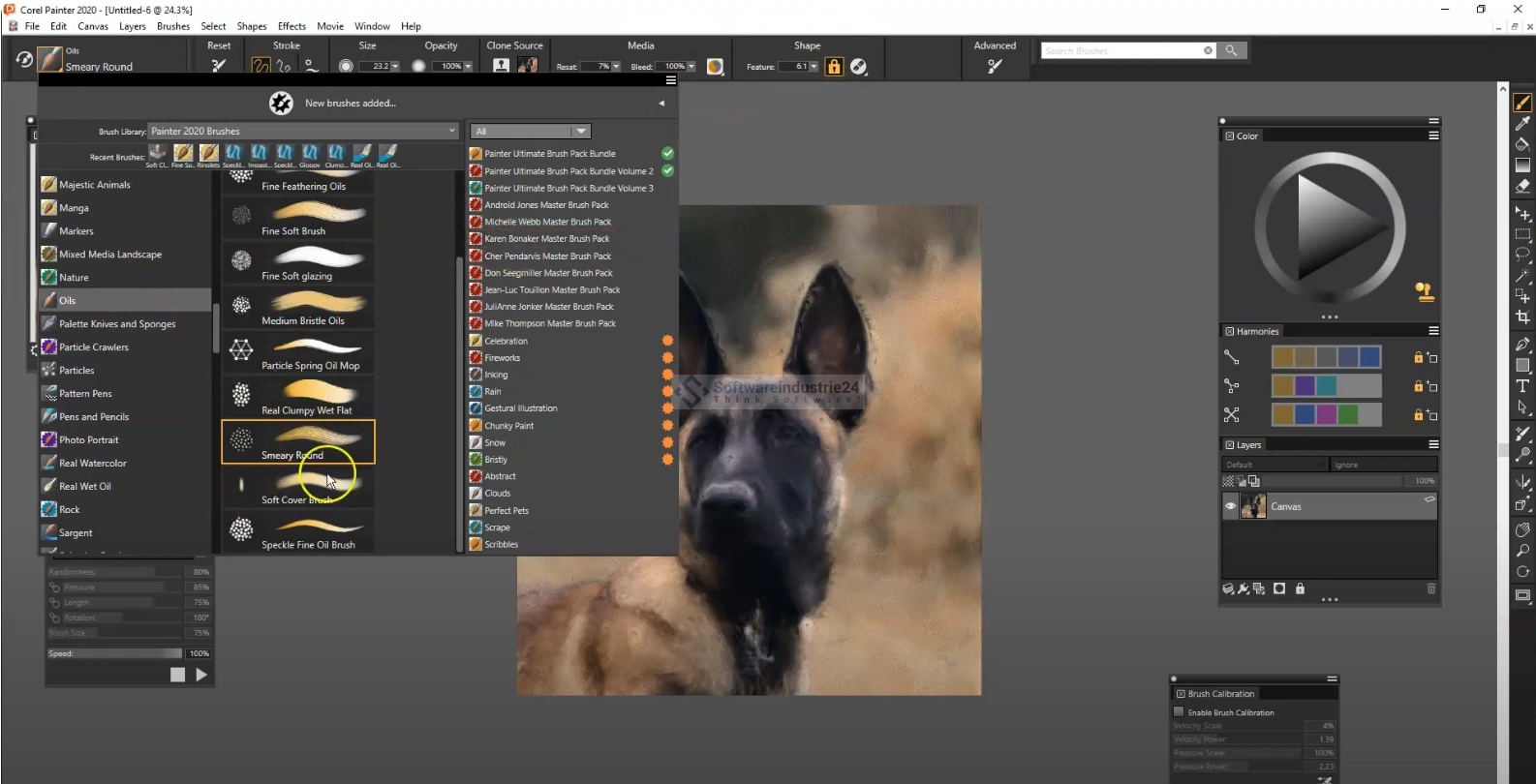This screenshot has height=784, width=1536.
Task: Click the Reset brush tool icon
Action: tap(219, 66)
